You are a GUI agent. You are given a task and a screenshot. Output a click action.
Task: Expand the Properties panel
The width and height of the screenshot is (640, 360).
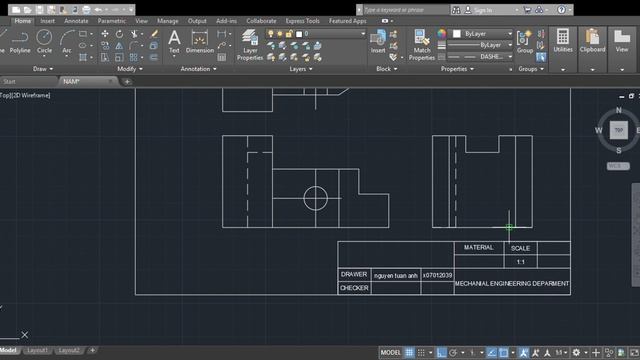tap(457, 69)
